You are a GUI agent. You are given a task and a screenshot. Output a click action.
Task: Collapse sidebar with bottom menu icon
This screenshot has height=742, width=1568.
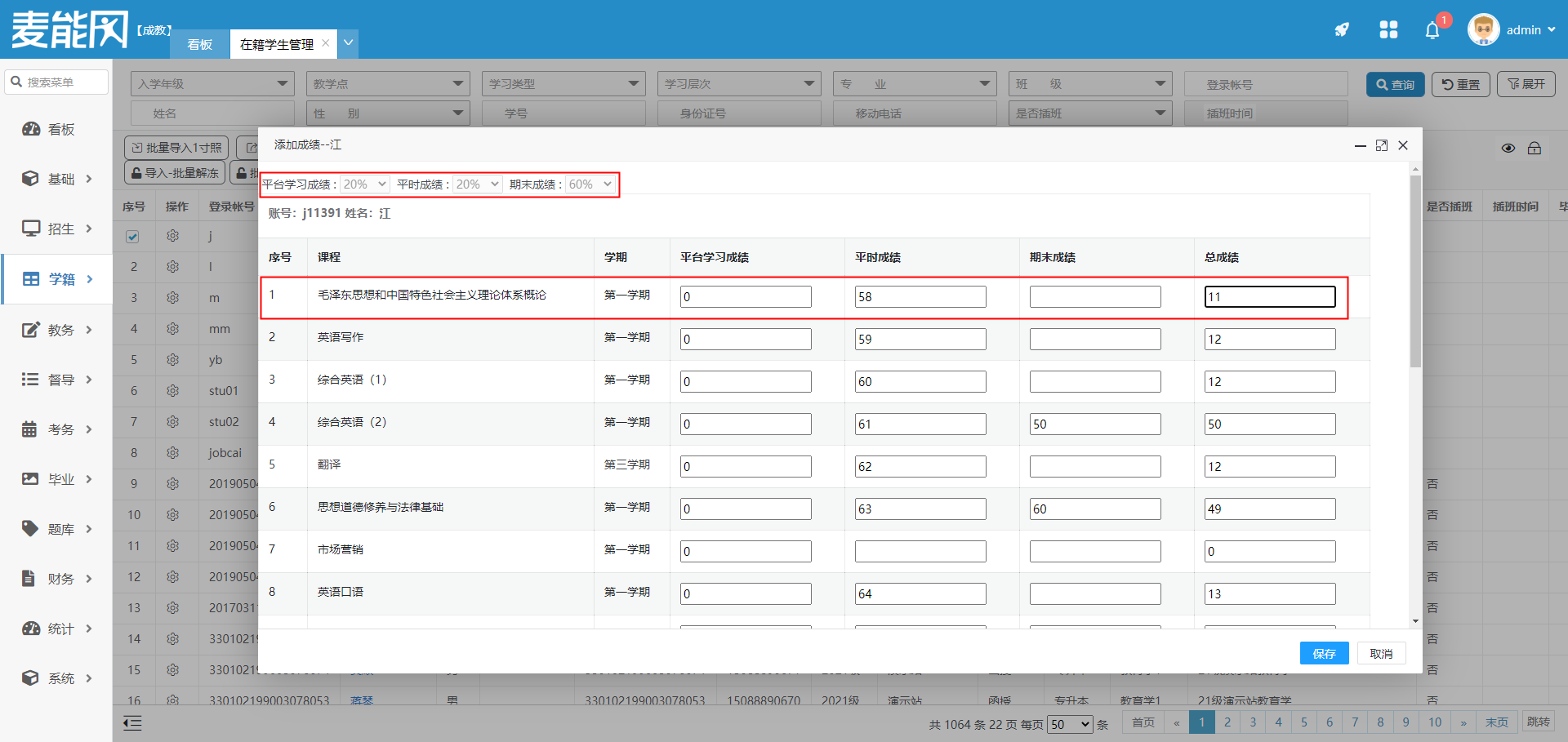[x=132, y=723]
